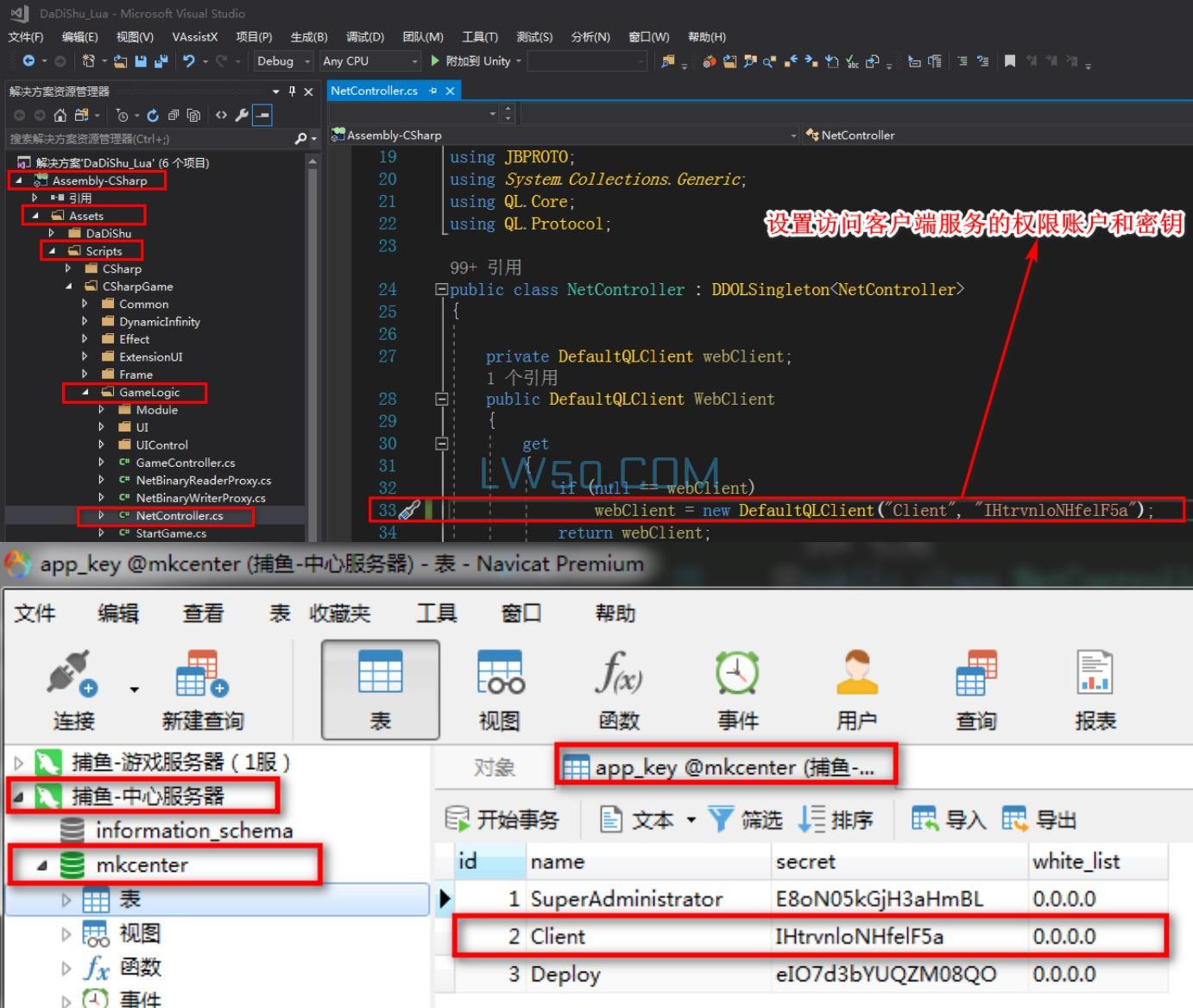Screen dimensions: 1193x1008
Task: Switch to the NetController.cs tab
Action: (x=374, y=91)
